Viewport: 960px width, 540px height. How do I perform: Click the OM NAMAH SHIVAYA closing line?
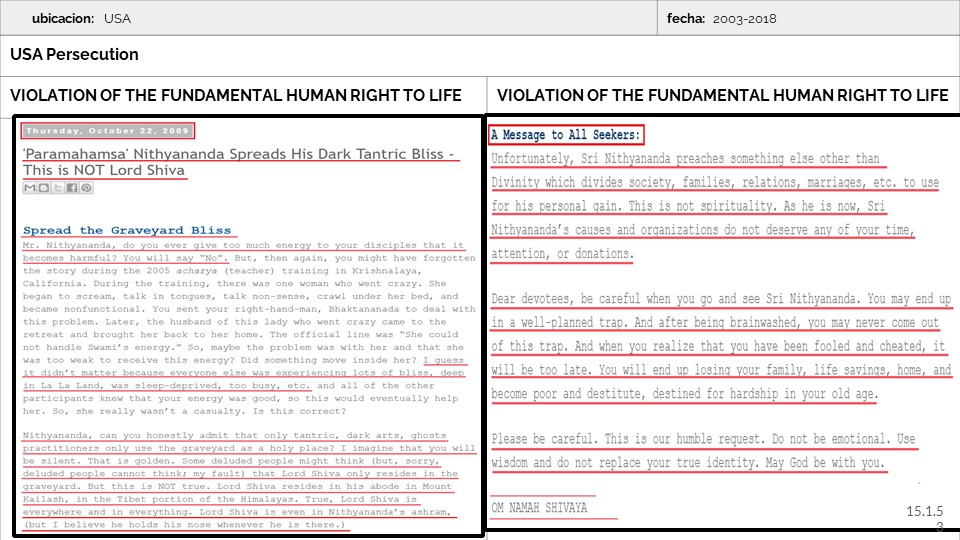pyautogui.click(x=539, y=508)
